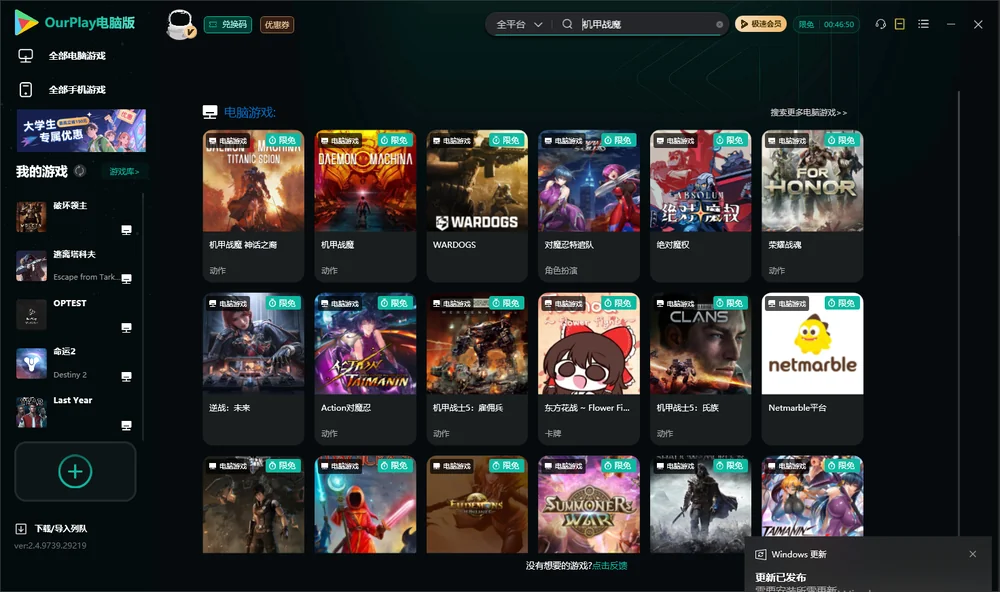Refresh the 我的游戏 list icon
This screenshot has width=1000, height=592.
80,171
